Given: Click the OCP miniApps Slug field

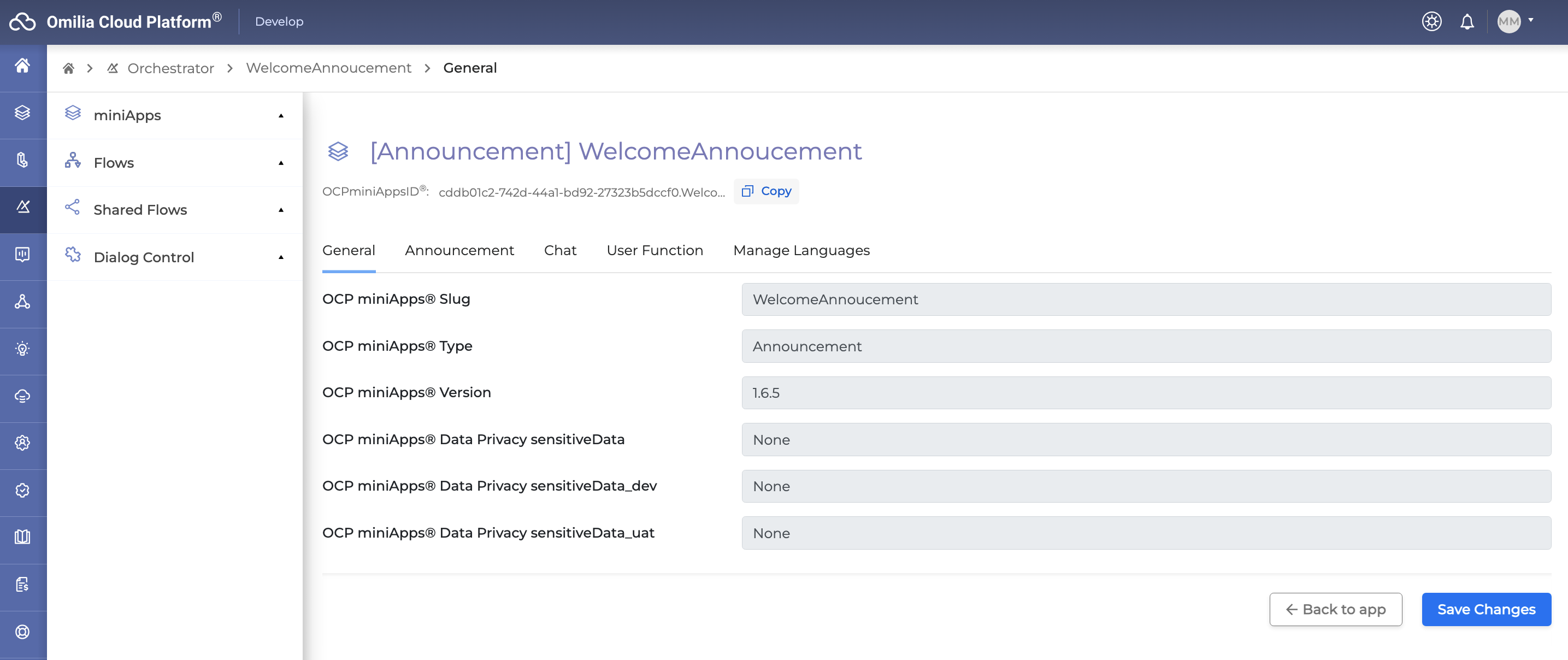Looking at the screenshot, I should (x=1146, y=299).
